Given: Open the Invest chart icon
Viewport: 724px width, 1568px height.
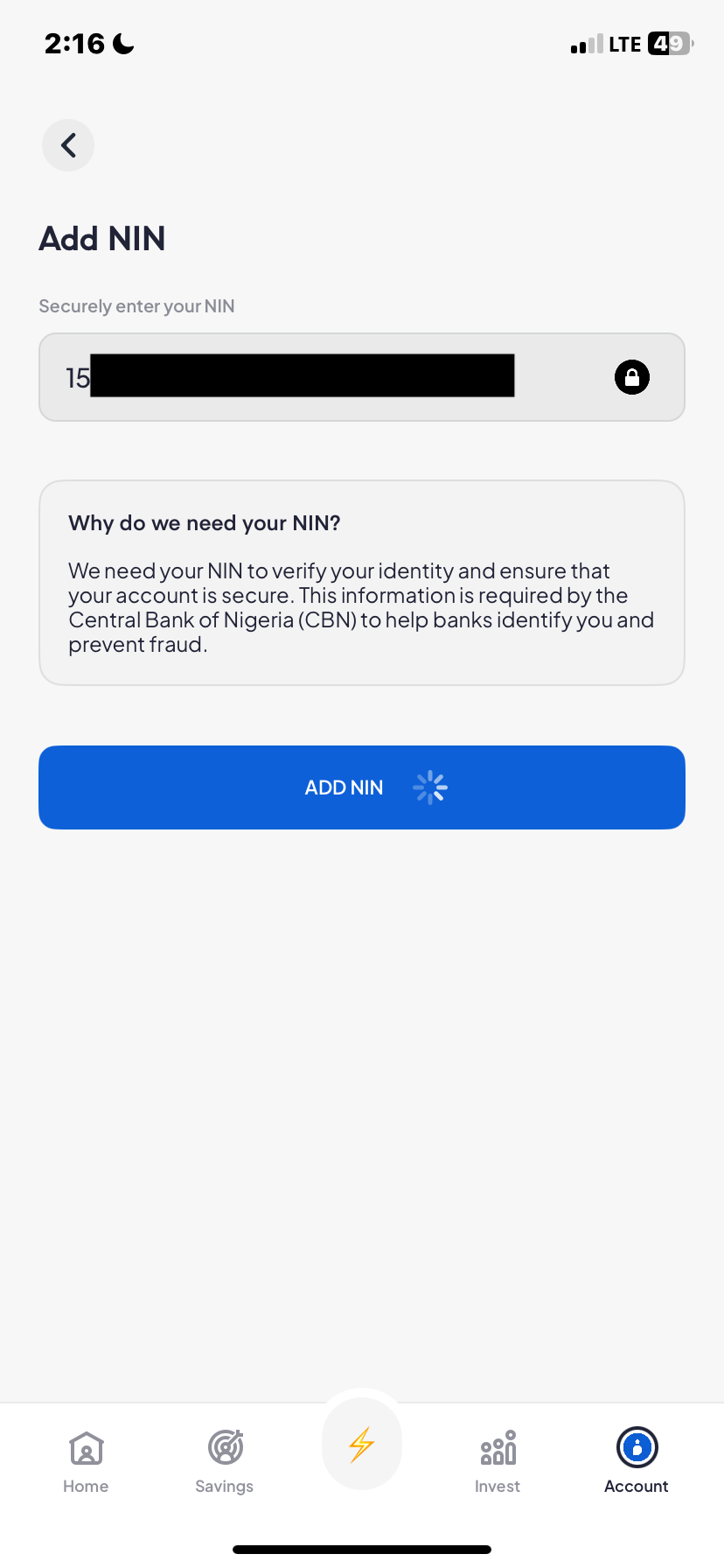Looking at the screenshot, I should [498, 1448].
